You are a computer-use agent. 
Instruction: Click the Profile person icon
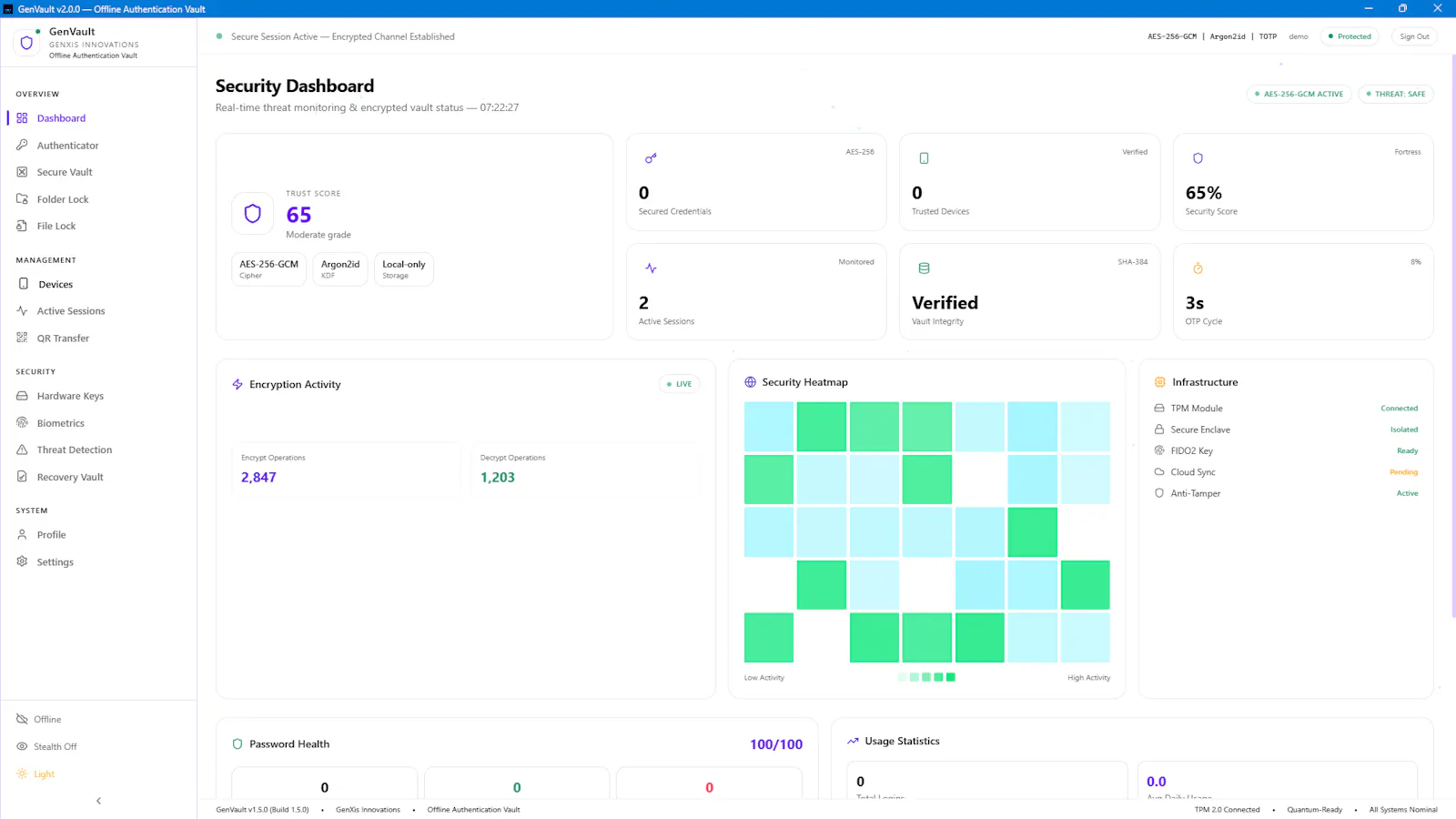[22, 535]
